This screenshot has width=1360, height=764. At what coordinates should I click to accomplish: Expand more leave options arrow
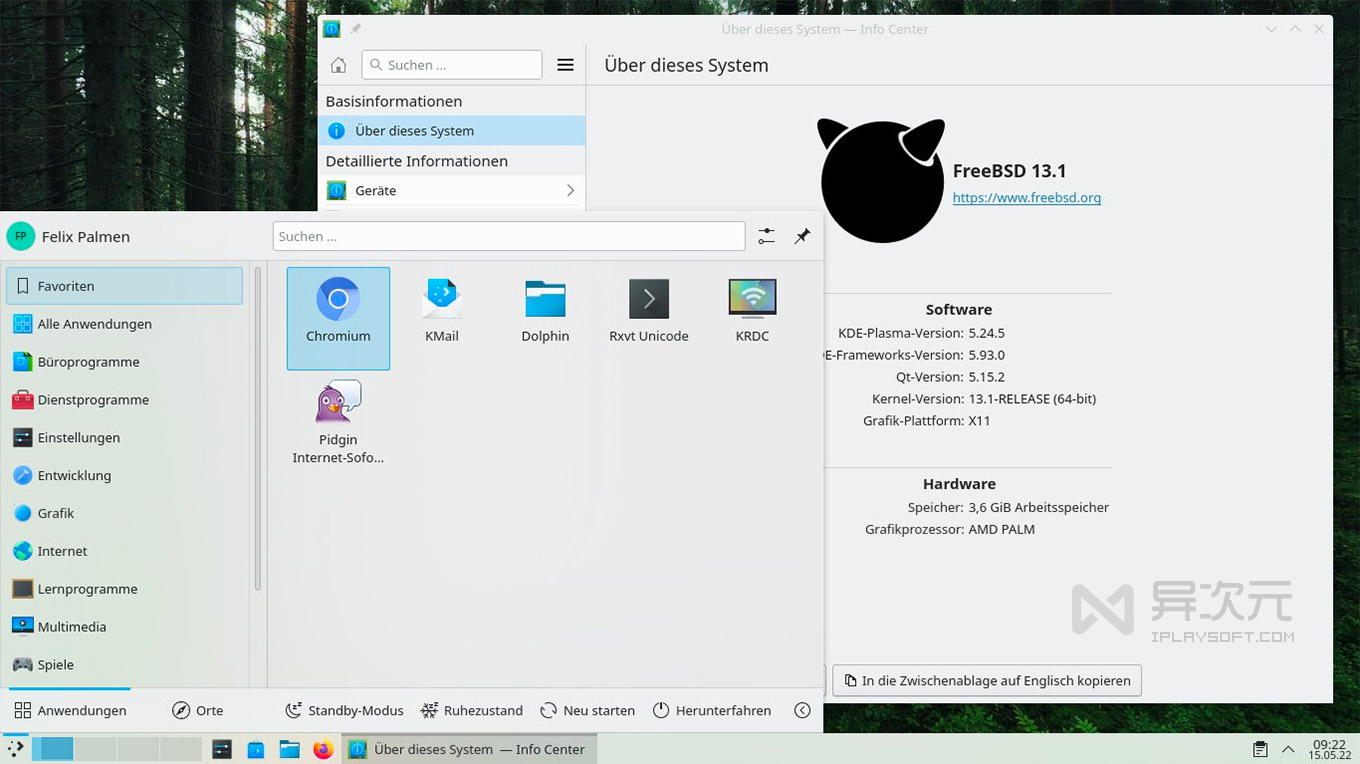coord(802,710)
